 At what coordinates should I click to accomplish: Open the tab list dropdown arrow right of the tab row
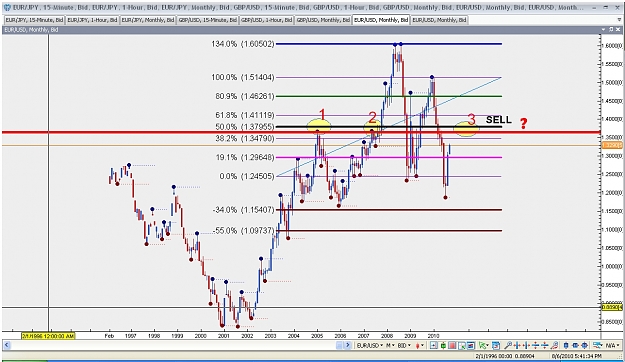(618, 20)
